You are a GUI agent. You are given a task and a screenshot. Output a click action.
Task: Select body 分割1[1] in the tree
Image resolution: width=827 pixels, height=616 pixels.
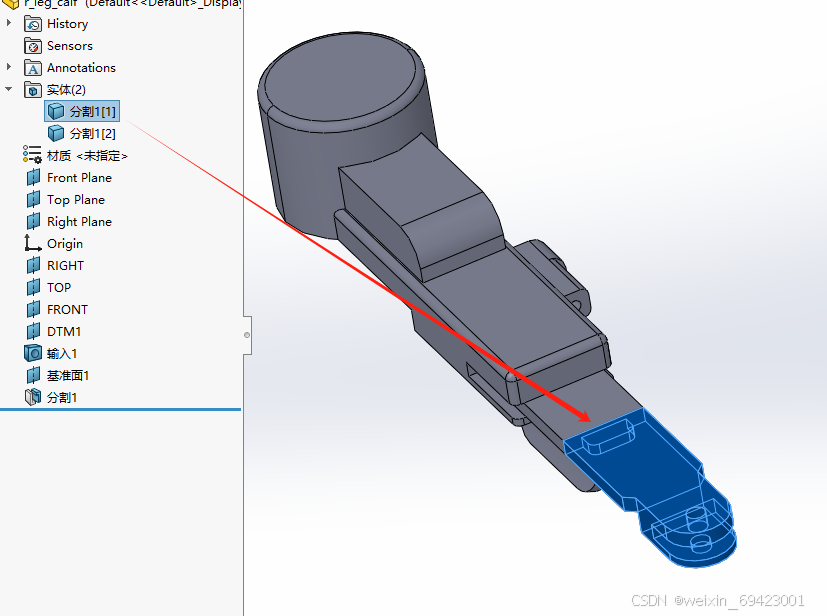pyautogui.click(x=93, y=112)
